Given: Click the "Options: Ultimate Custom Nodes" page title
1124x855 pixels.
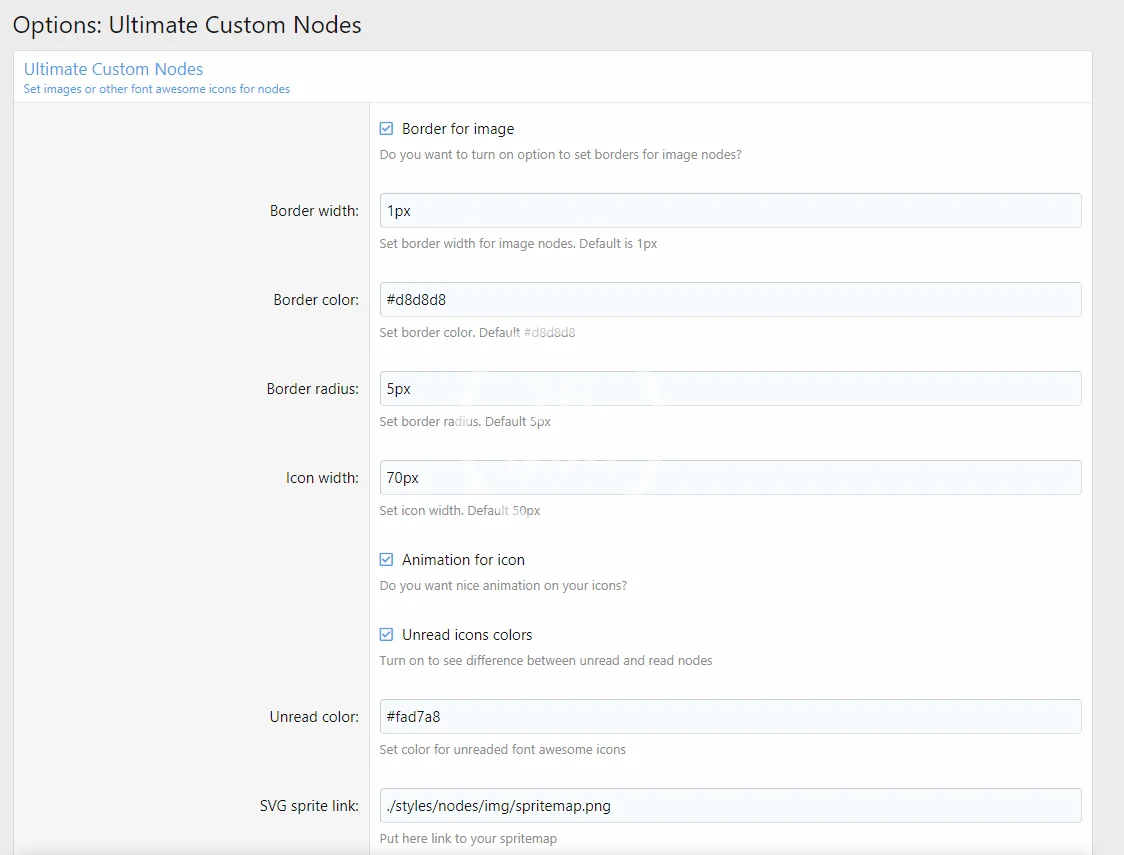Looking at the screenshot, I should (x=187, y=25).
